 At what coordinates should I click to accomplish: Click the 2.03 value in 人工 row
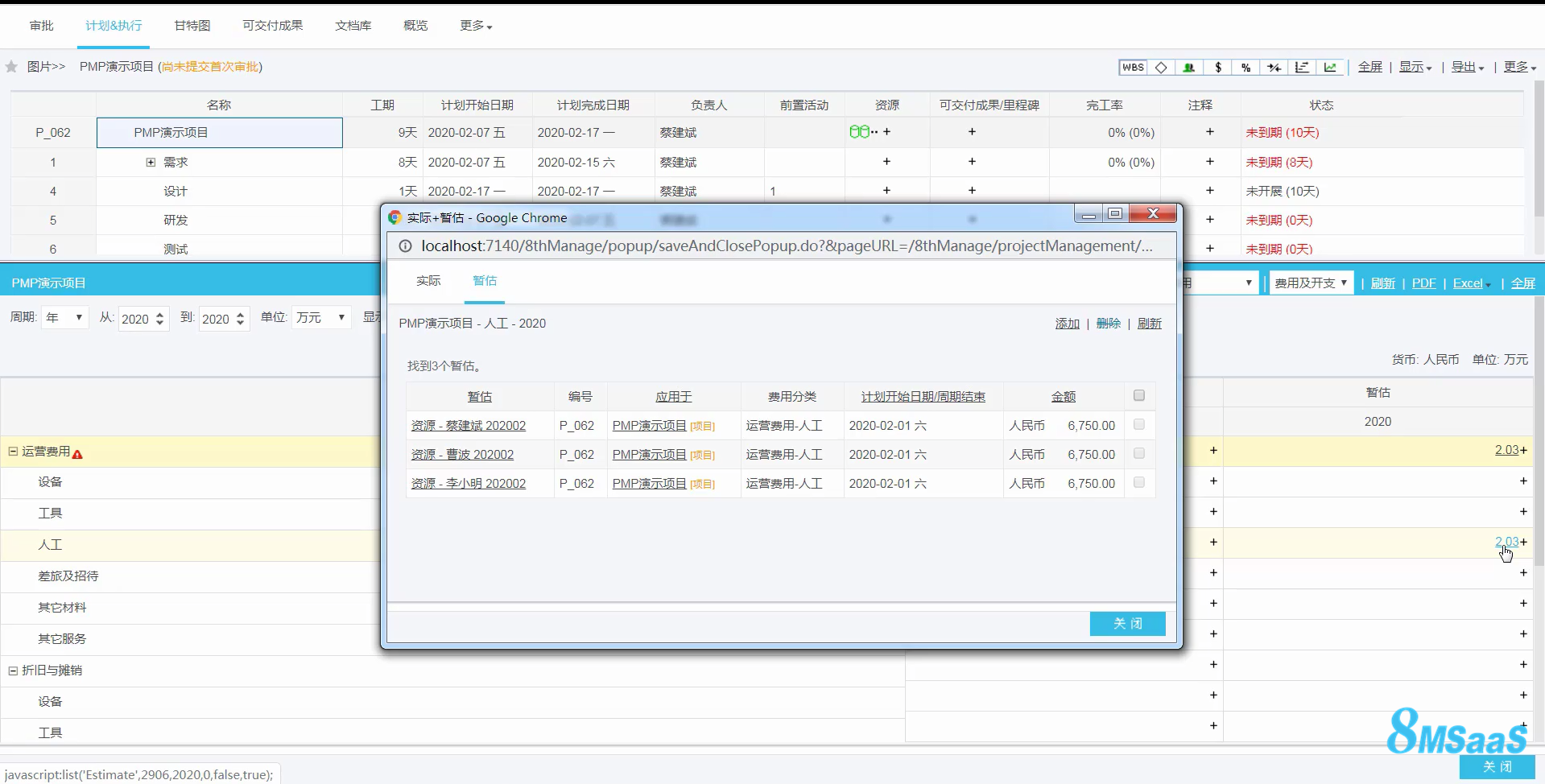1506,542
